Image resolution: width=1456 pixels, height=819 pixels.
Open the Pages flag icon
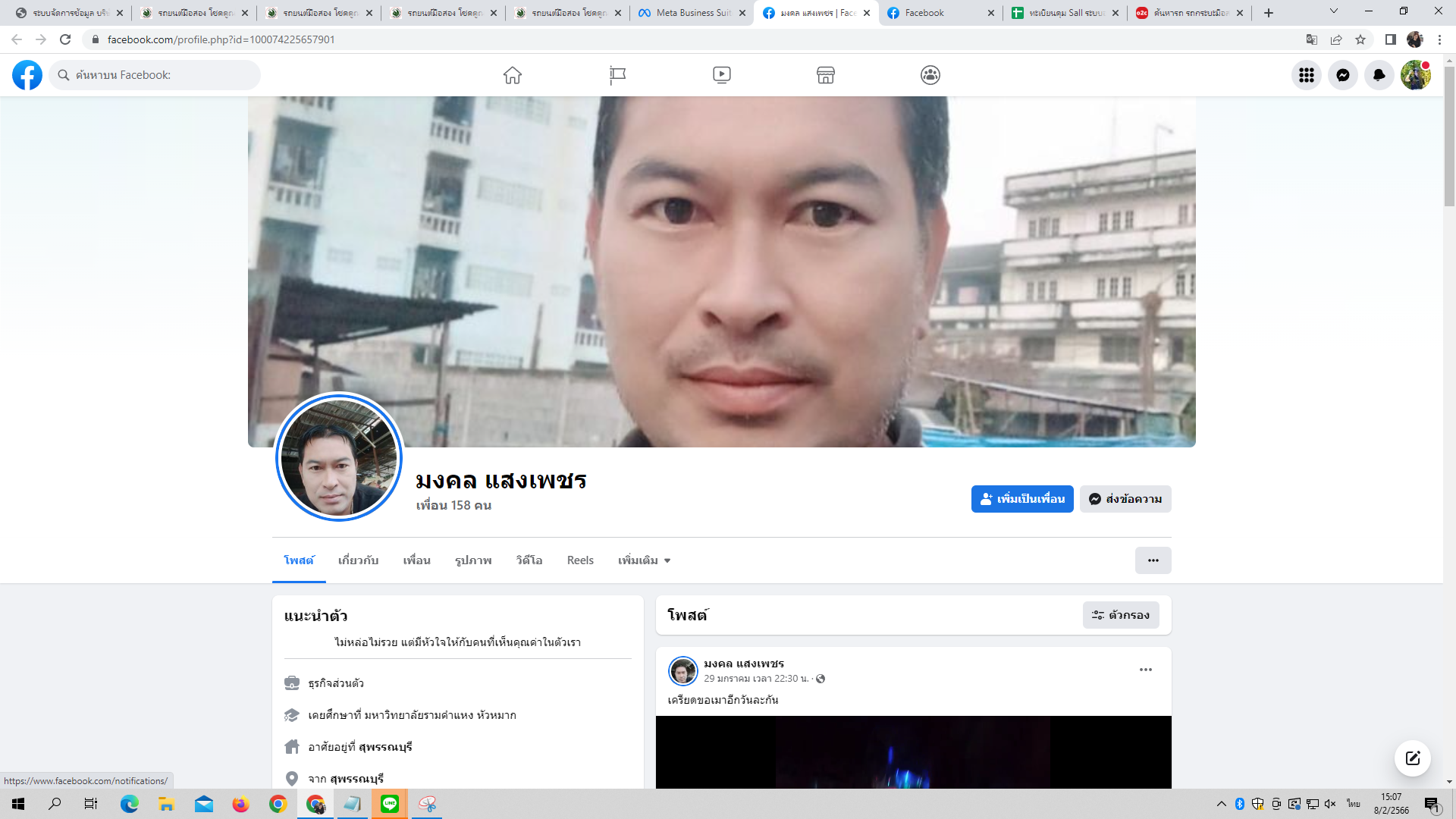point(617,75)
